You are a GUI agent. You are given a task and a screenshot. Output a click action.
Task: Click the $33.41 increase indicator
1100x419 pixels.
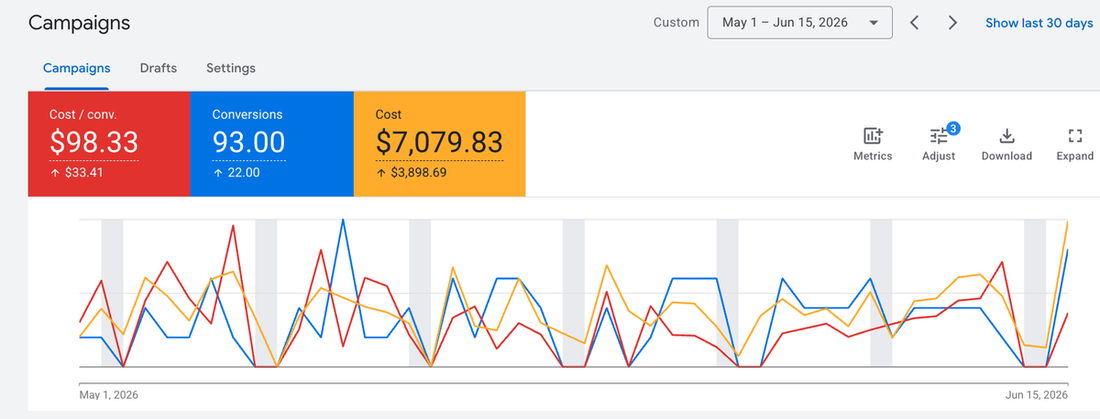(x=76, y=173)
